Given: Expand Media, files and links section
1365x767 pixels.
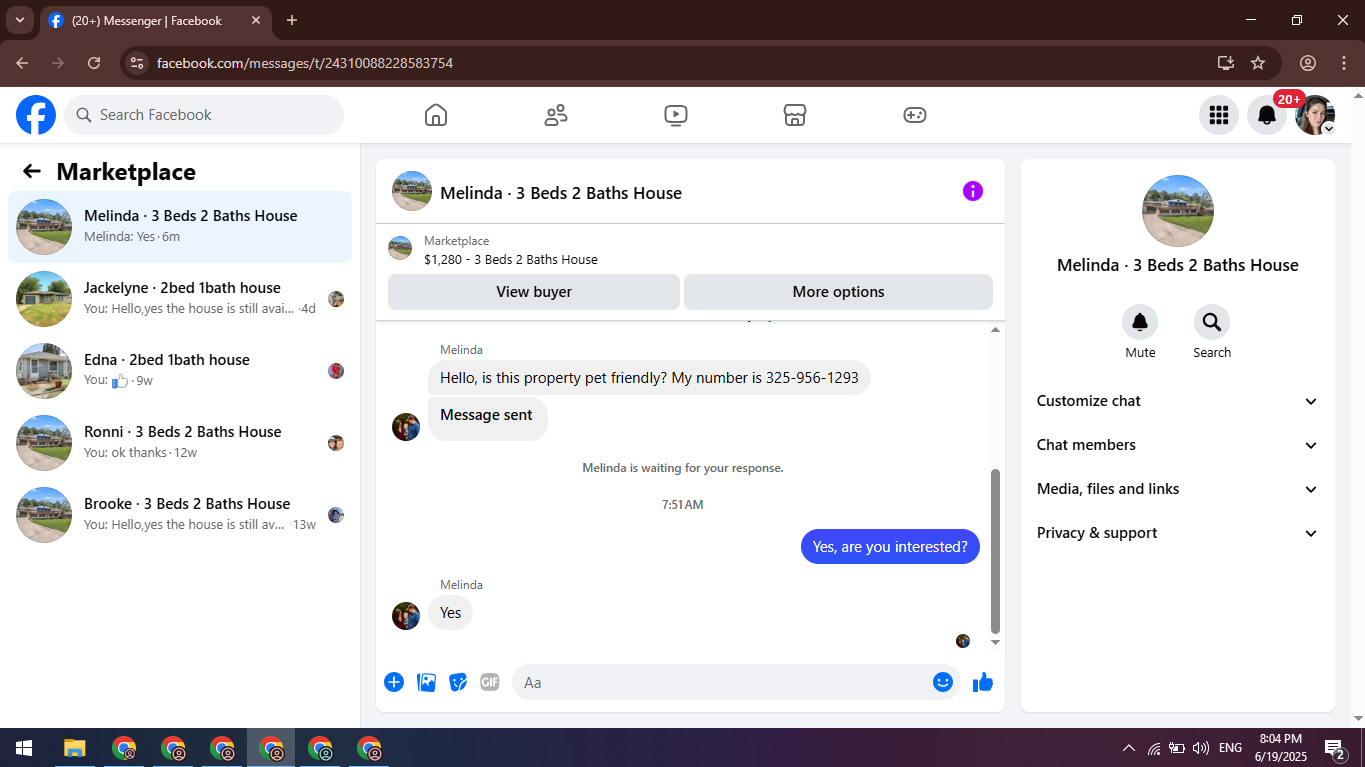Looking at the screenshot, I should tap(1178, 489).
